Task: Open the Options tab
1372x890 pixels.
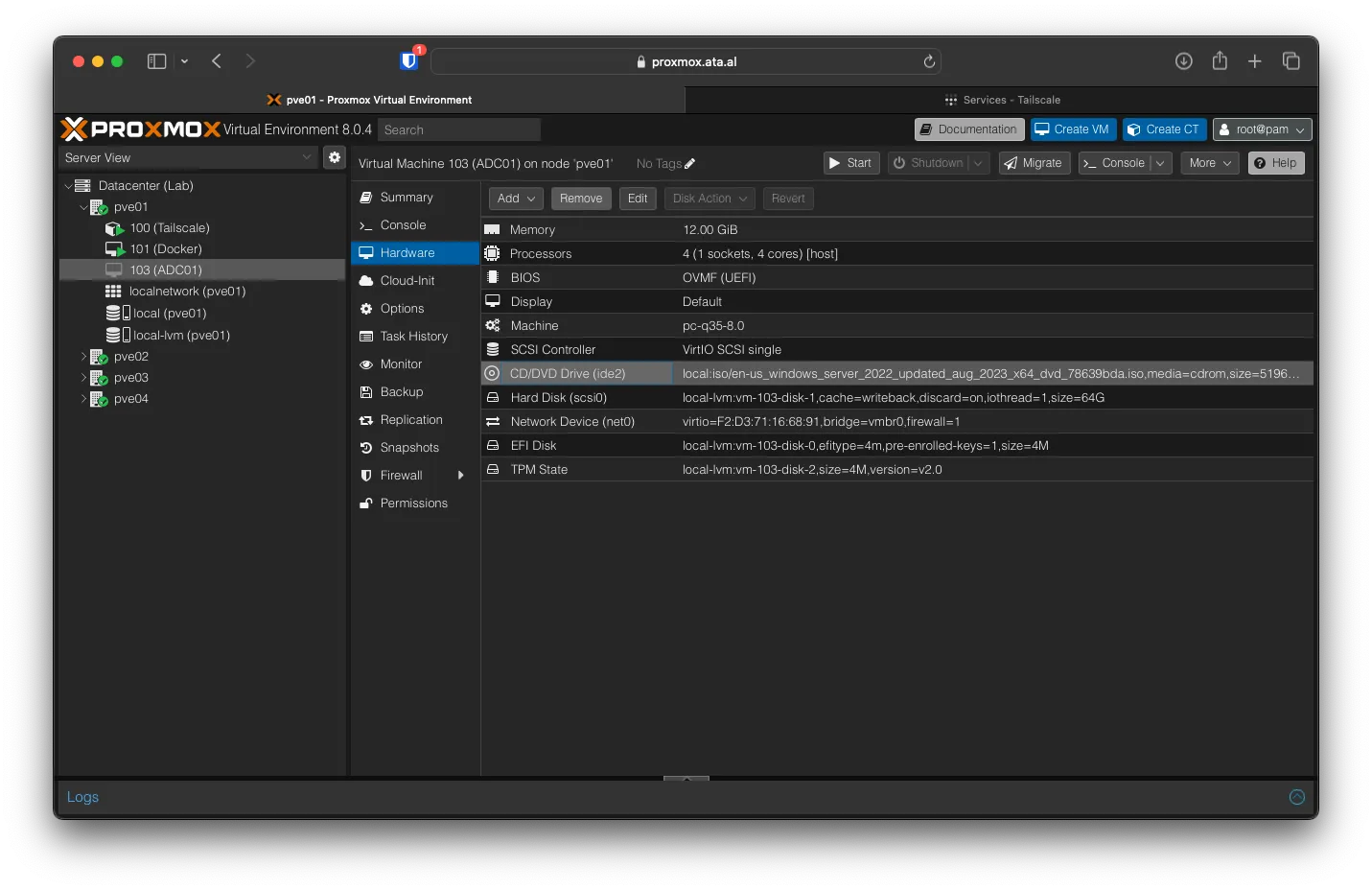Action: tap(415, 309)
